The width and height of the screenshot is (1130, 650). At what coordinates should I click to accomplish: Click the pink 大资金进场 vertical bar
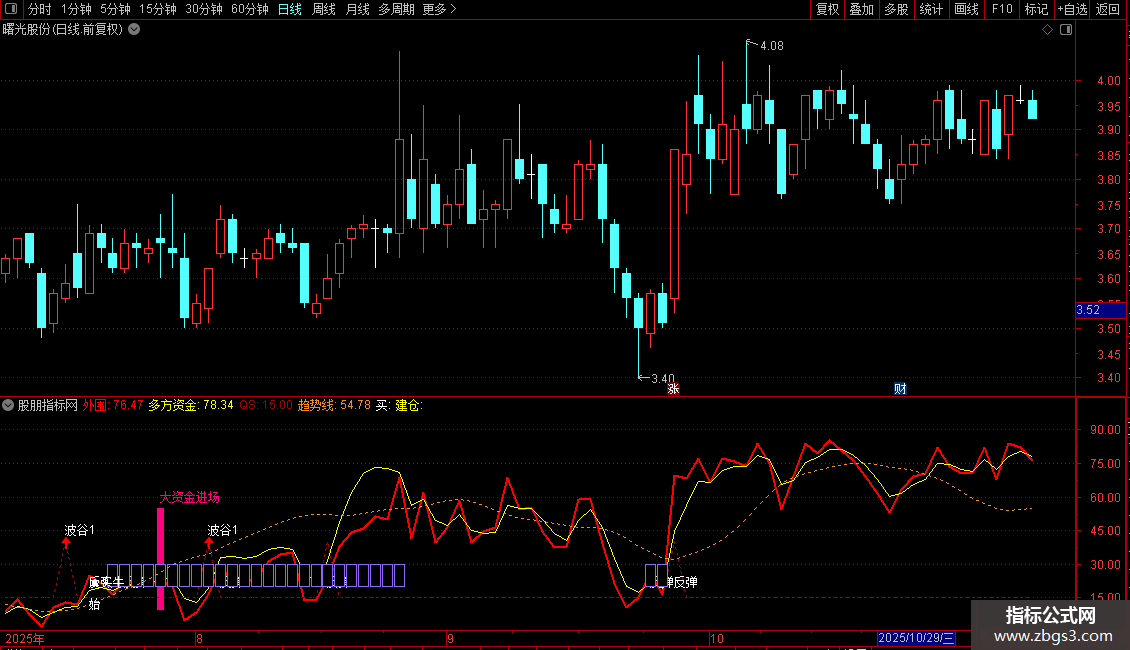point(161,559)
